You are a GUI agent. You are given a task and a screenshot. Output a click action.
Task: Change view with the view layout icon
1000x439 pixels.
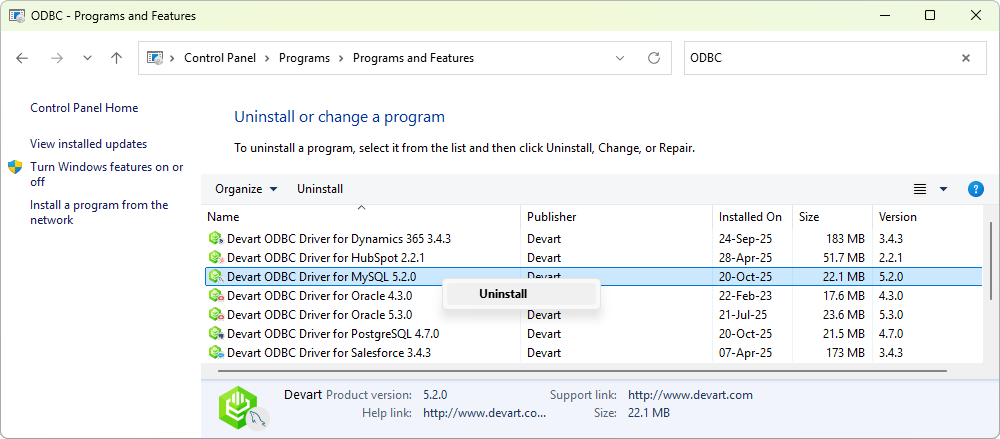920,189
